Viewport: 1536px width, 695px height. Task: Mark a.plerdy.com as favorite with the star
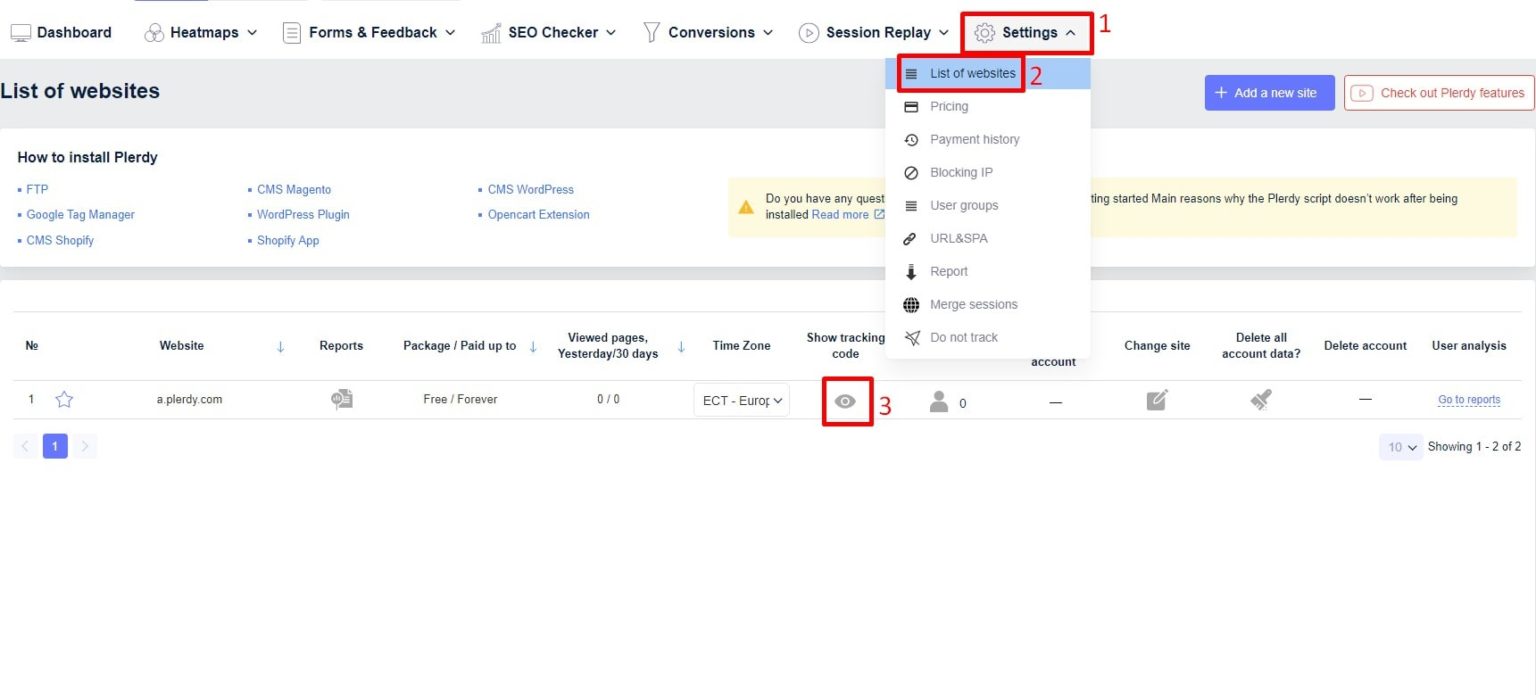click(x=64, y=398)
